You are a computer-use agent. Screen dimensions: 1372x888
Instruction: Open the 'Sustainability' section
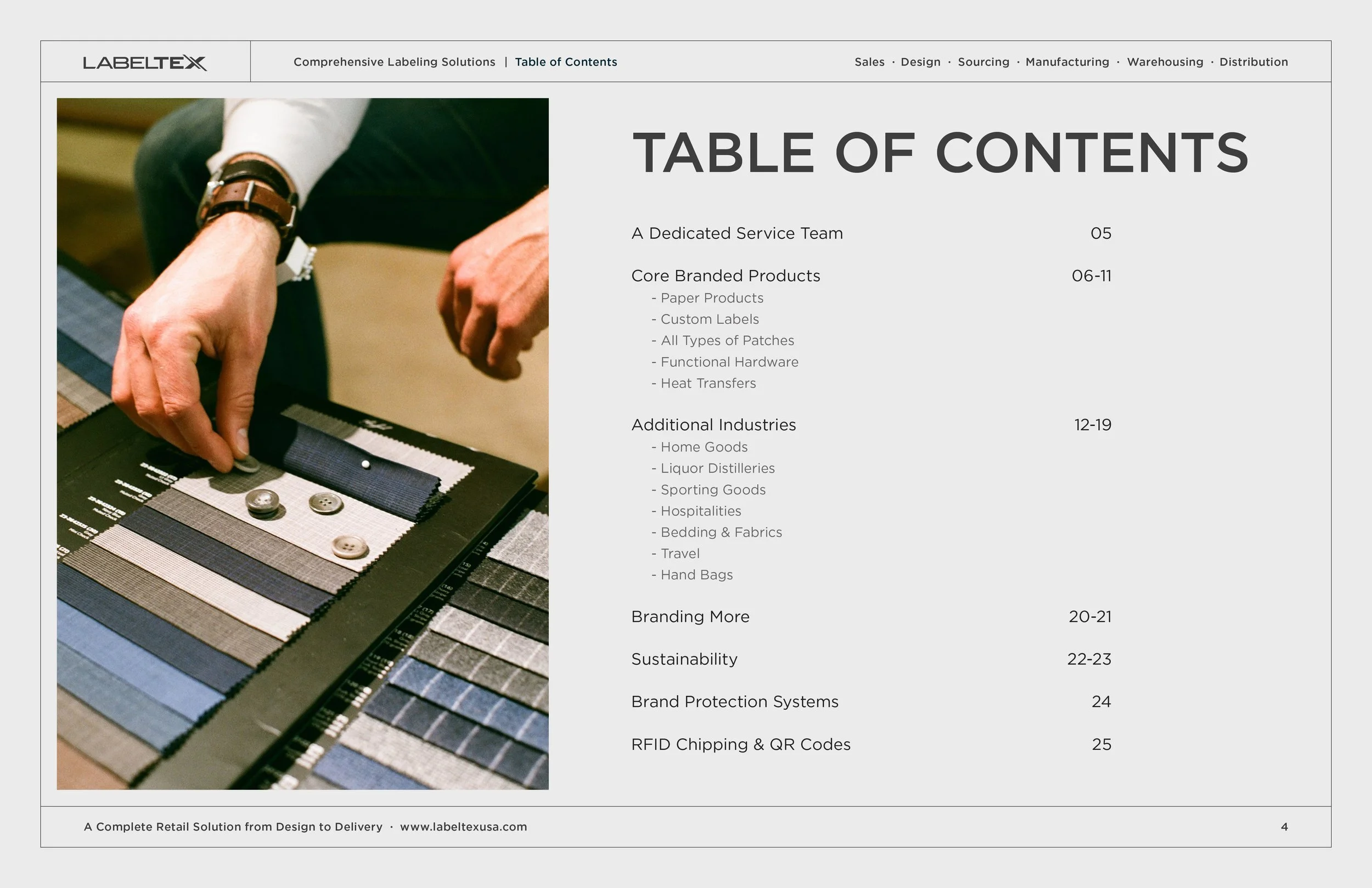(x=684, y=659)
